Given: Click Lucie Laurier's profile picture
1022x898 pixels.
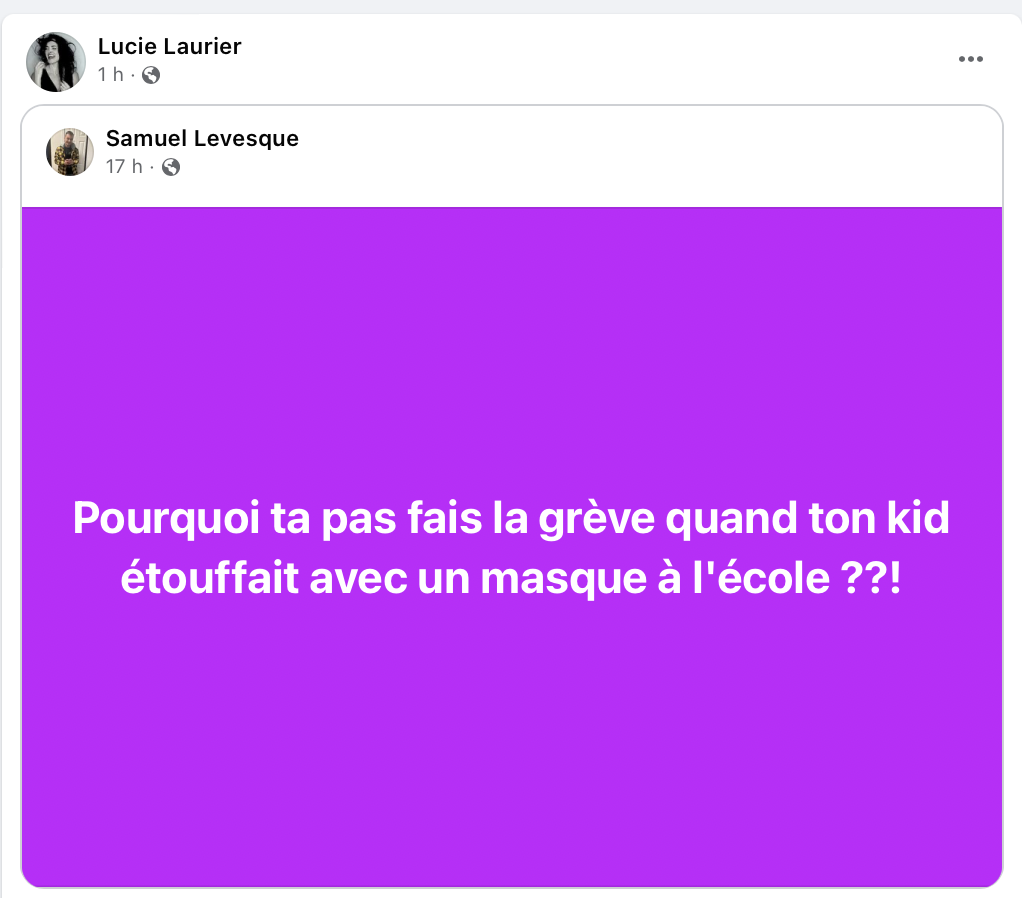Looking at the screenshot, I should click(56, 62).
